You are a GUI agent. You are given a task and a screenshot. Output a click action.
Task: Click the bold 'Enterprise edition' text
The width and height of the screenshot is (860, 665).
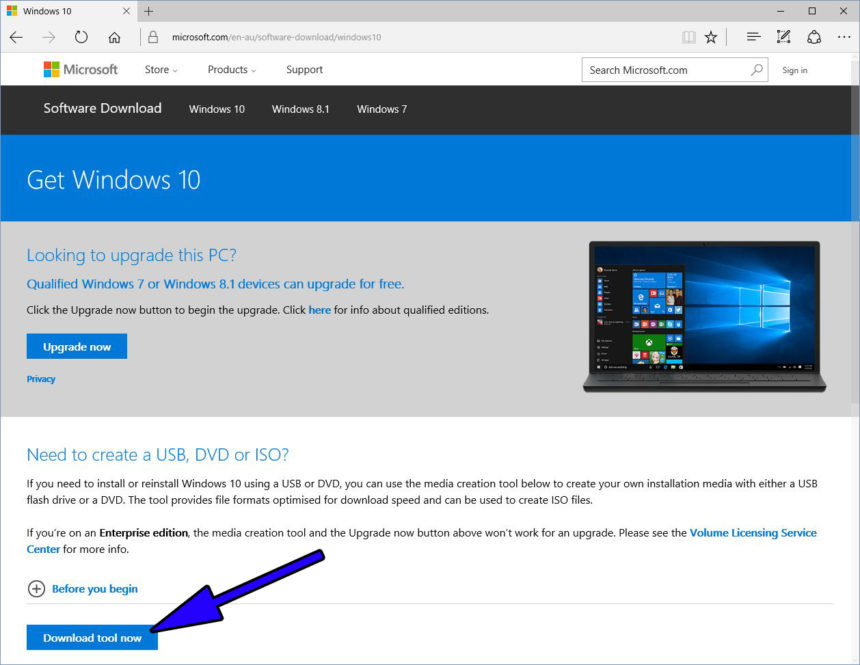(143, 533)
